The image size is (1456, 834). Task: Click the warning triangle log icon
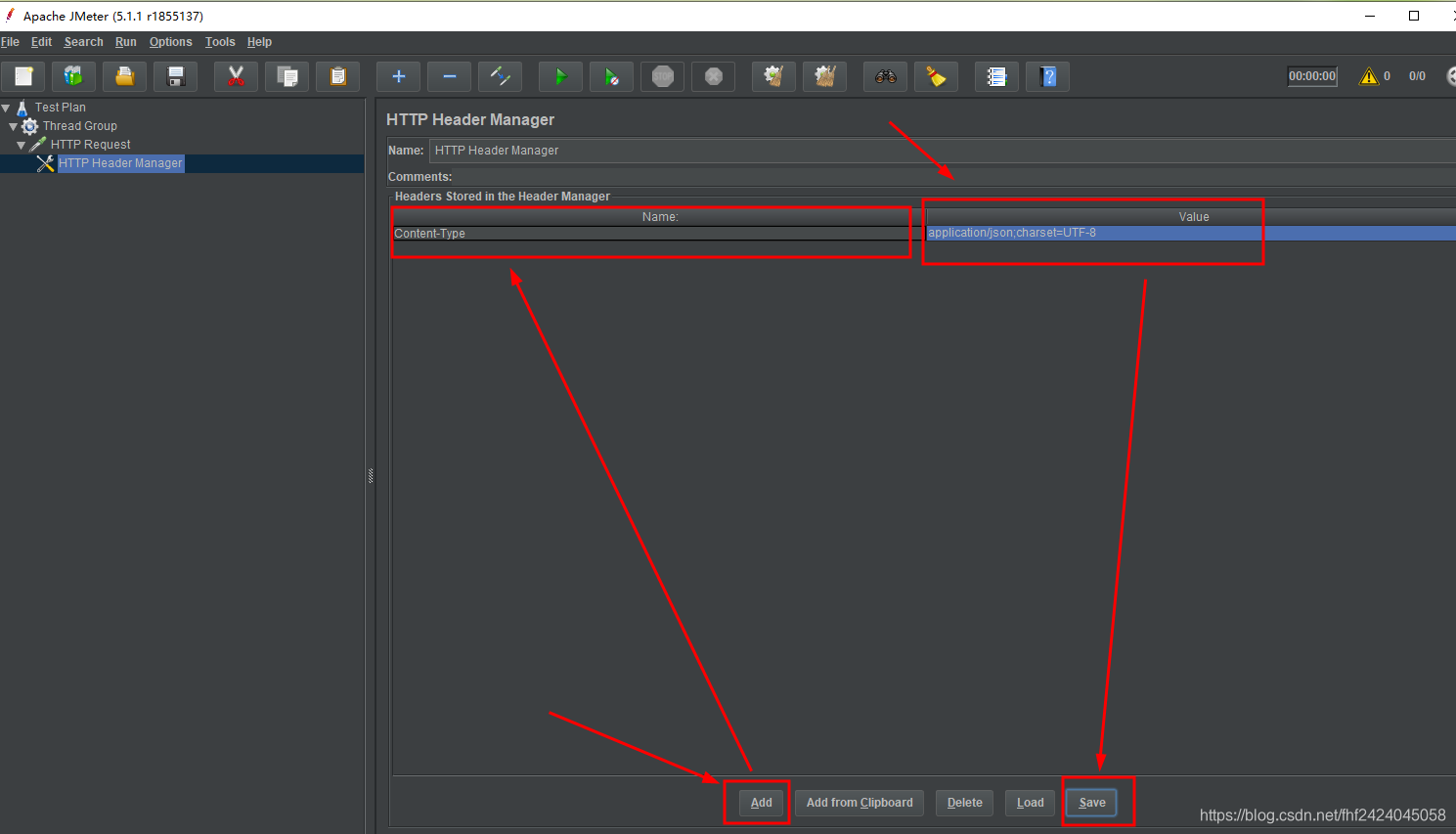1369,76
